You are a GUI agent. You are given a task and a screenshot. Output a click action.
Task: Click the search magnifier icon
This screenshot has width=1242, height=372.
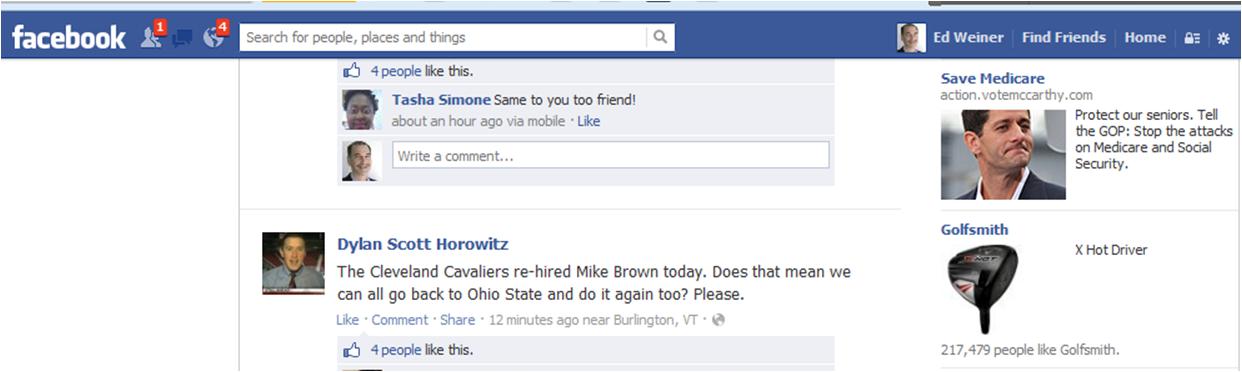tap(660, 37)
